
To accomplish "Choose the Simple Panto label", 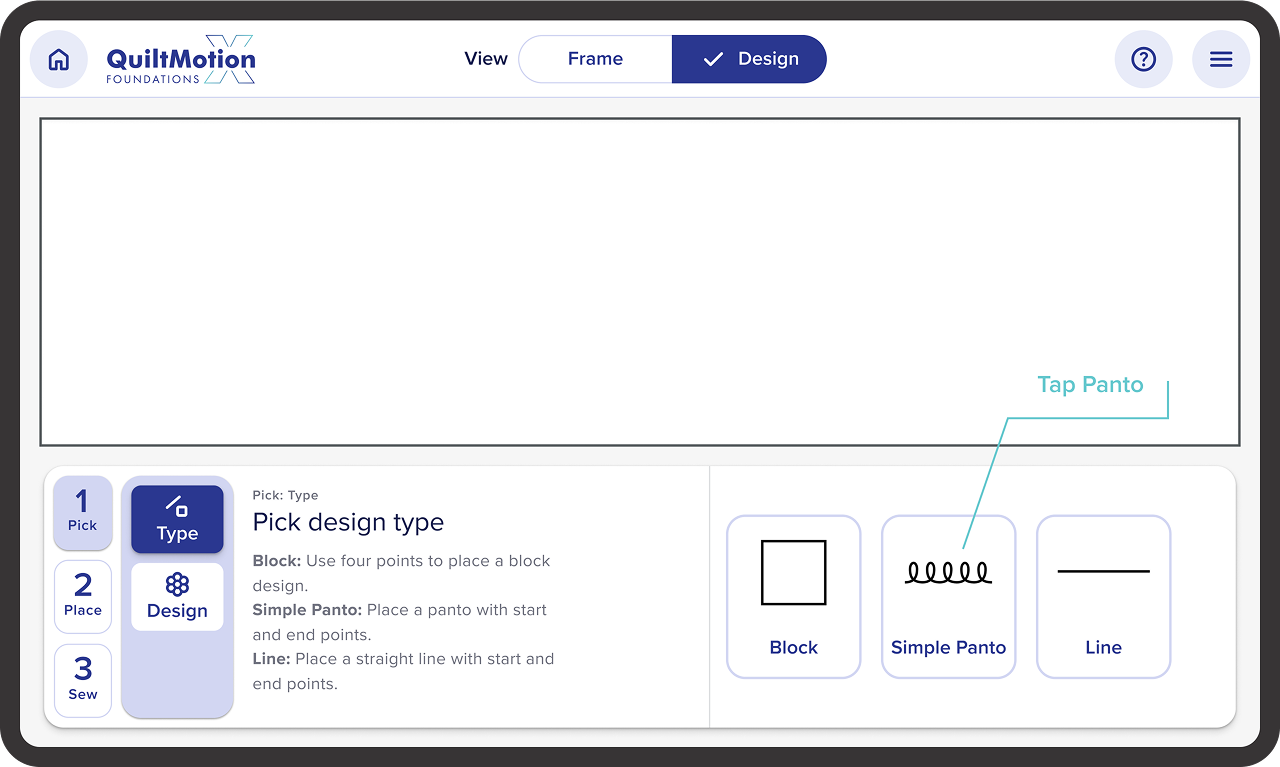I will point(948,647).
